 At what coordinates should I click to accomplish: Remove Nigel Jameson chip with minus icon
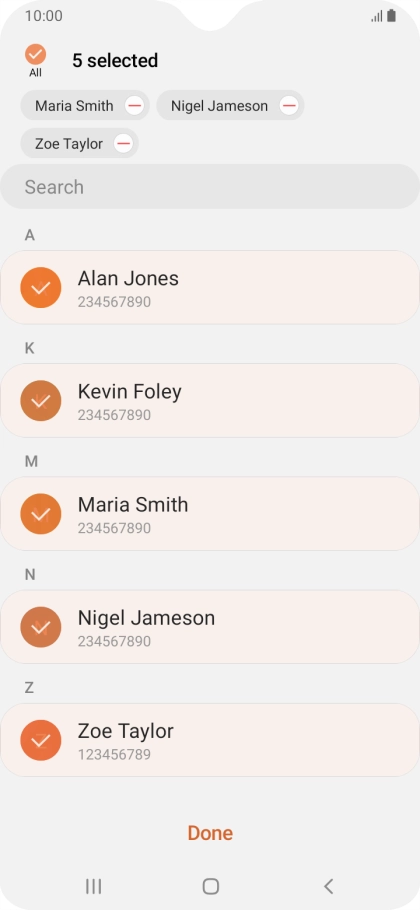(x=289, y=106)
